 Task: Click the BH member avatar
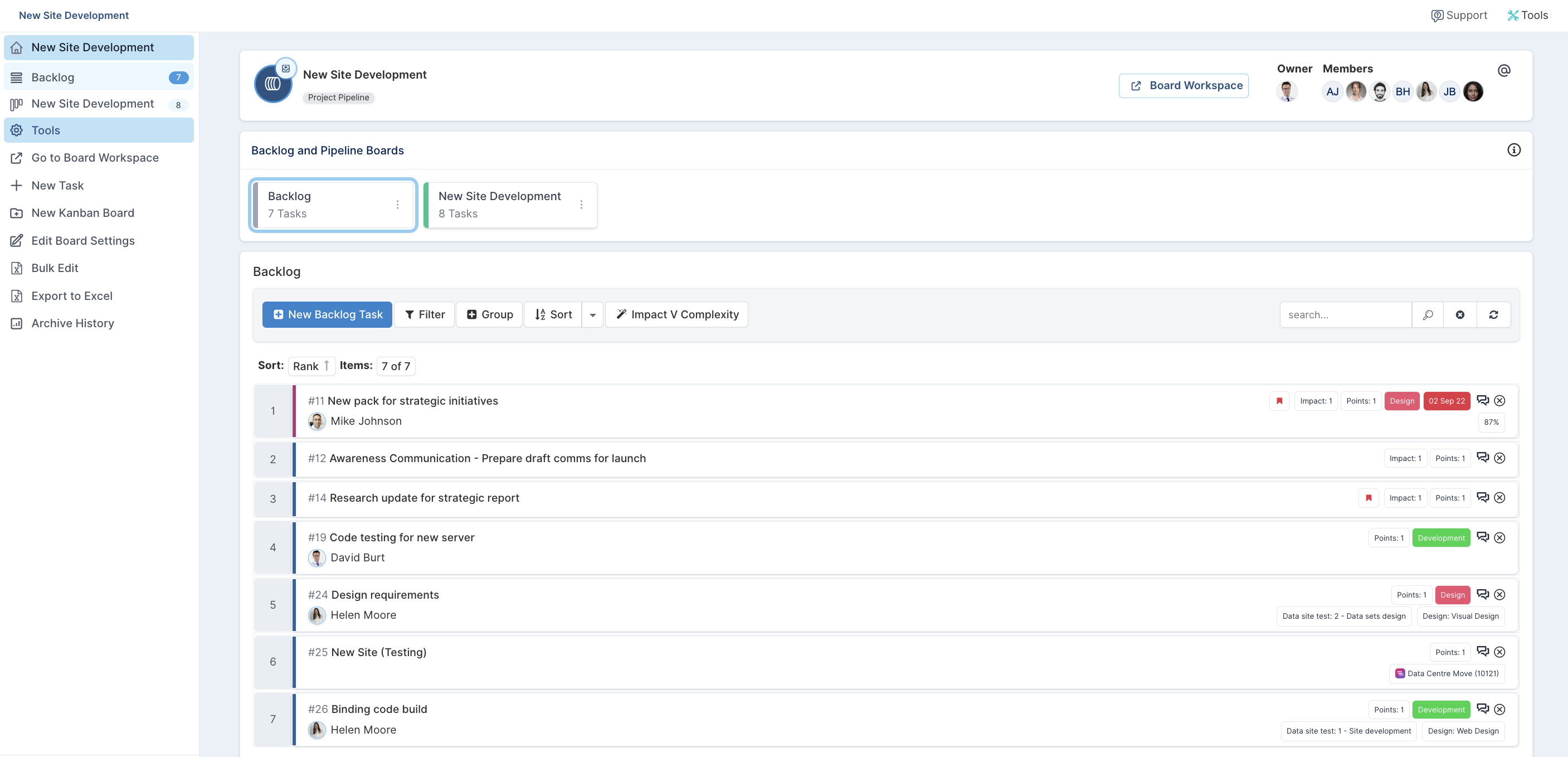click(1403, 91)
